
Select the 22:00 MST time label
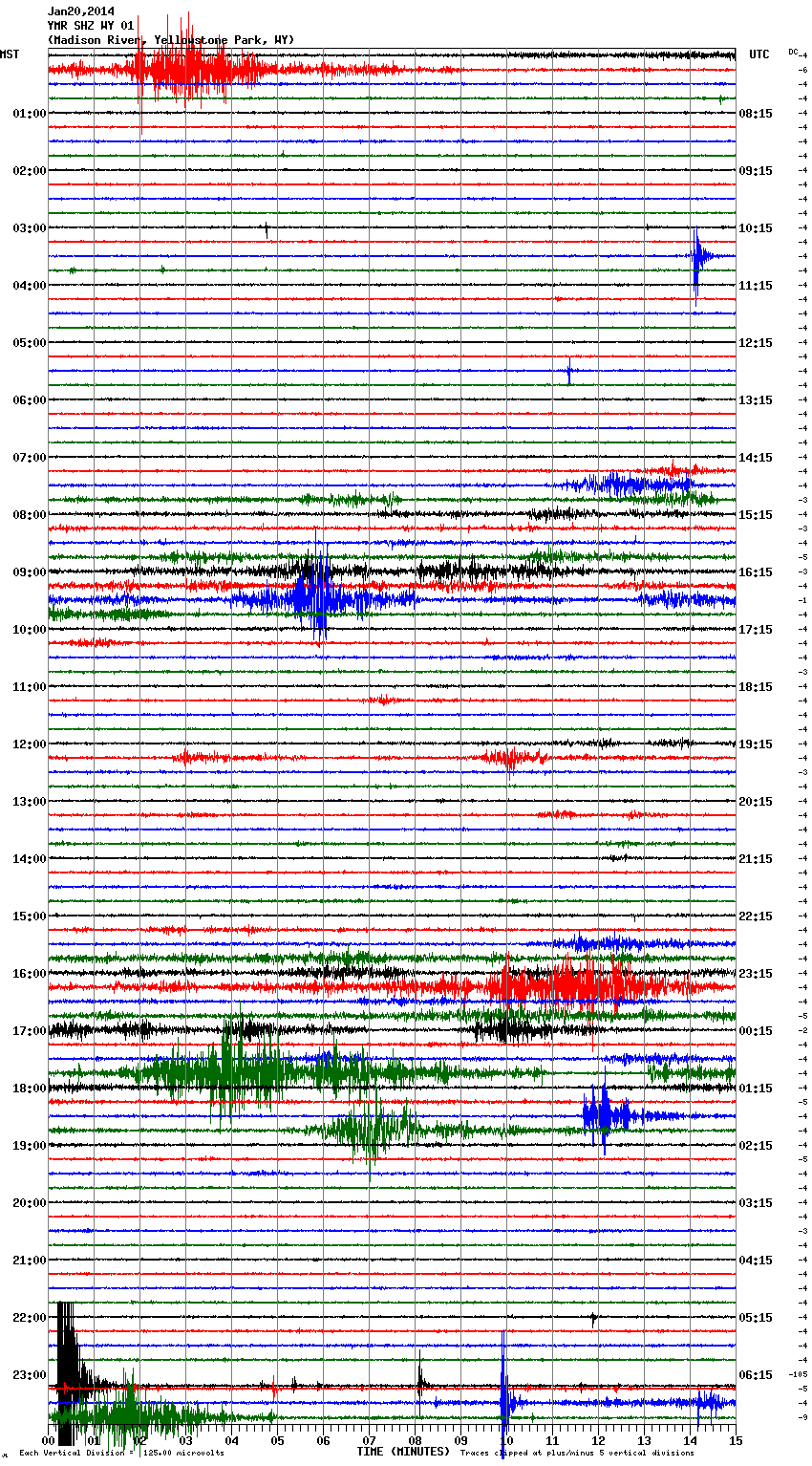pos(30,1318)
